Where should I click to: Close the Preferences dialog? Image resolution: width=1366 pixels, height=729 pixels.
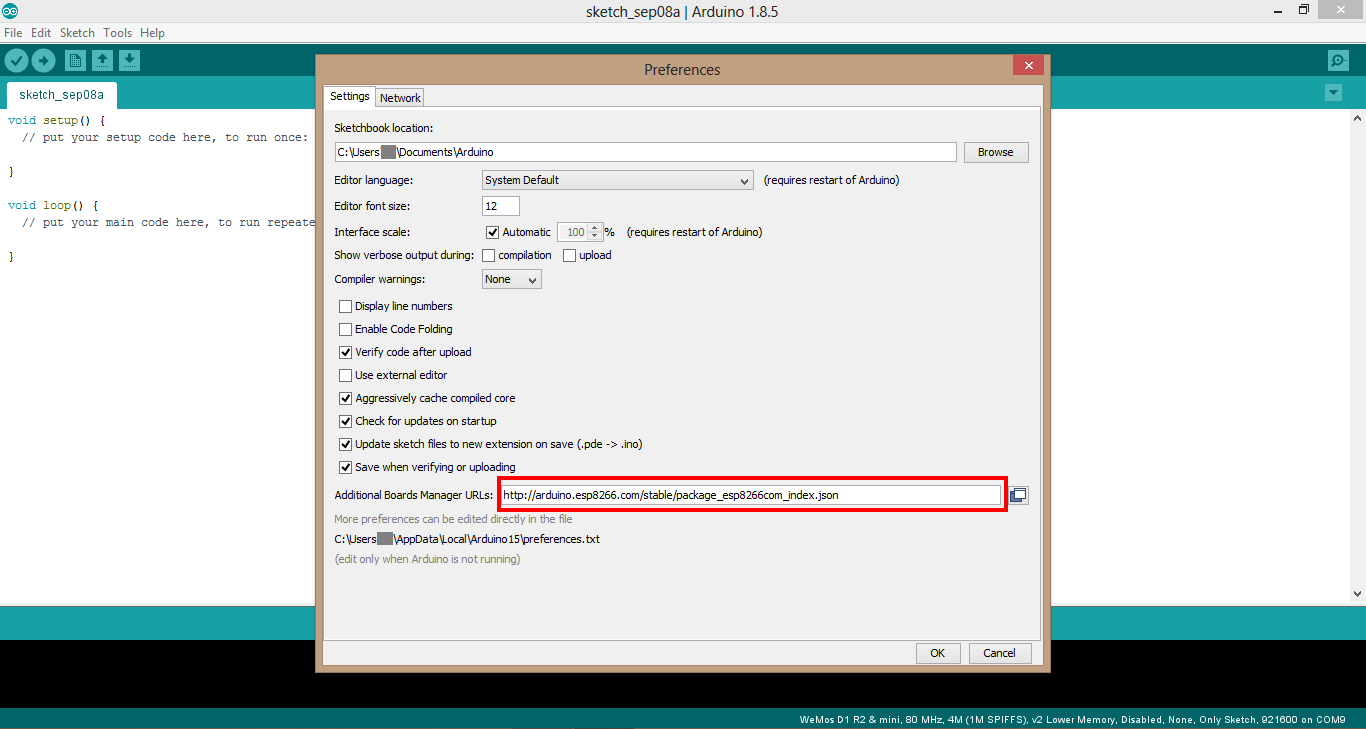click(x=1028, y=66)
